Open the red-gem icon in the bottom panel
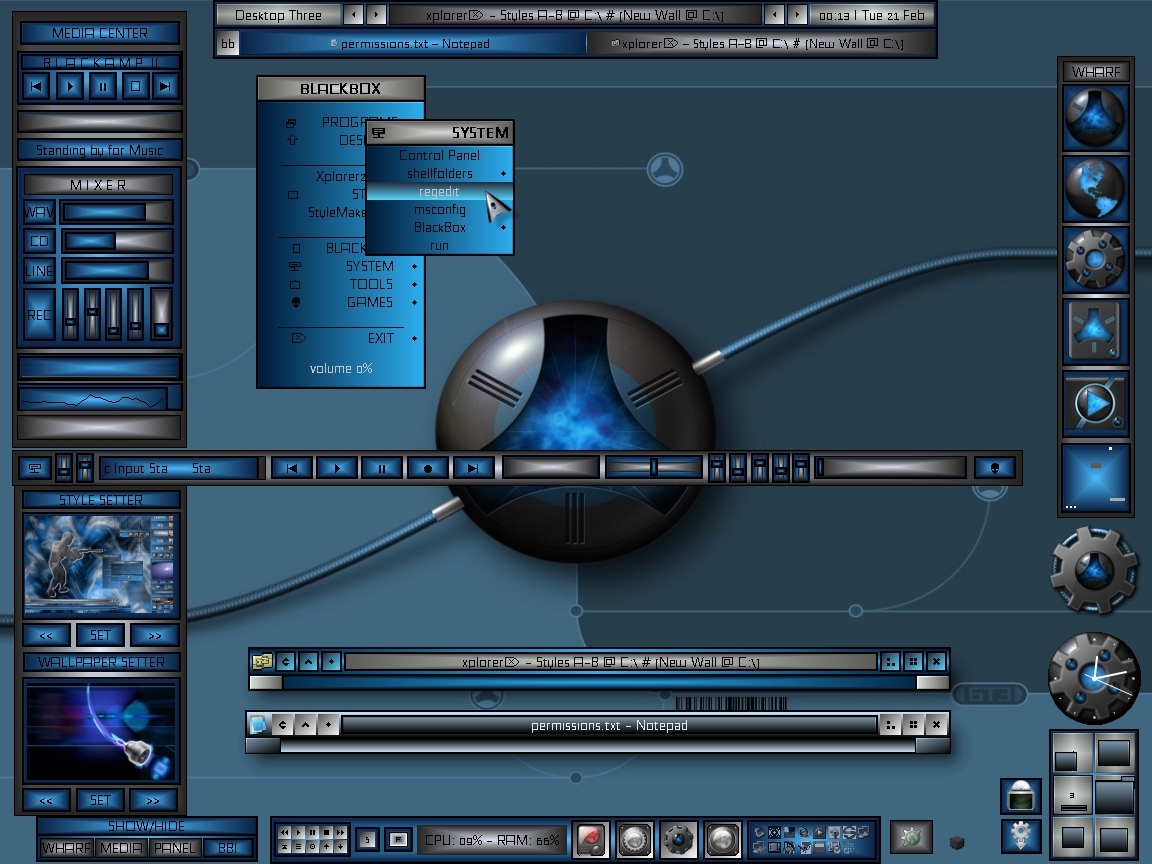Screen dimensions: 1152x864 pyautogui.click(x=591, y=839)
